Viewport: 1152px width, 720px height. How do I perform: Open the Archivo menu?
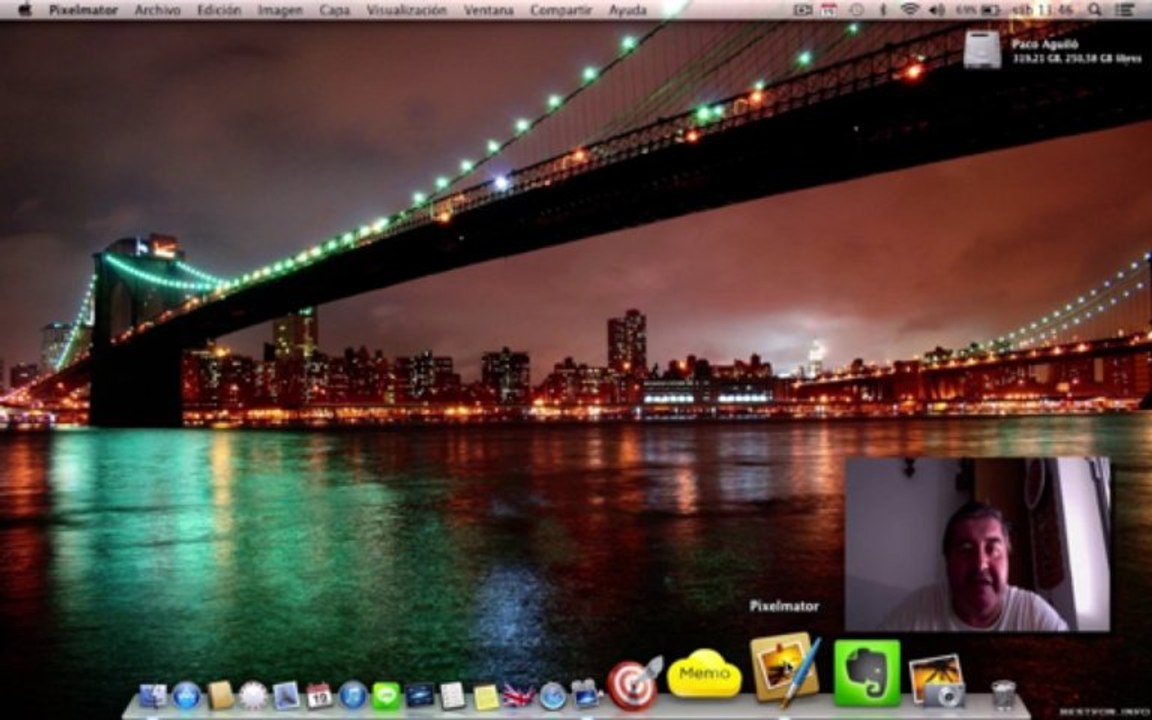tap(157, 10)
